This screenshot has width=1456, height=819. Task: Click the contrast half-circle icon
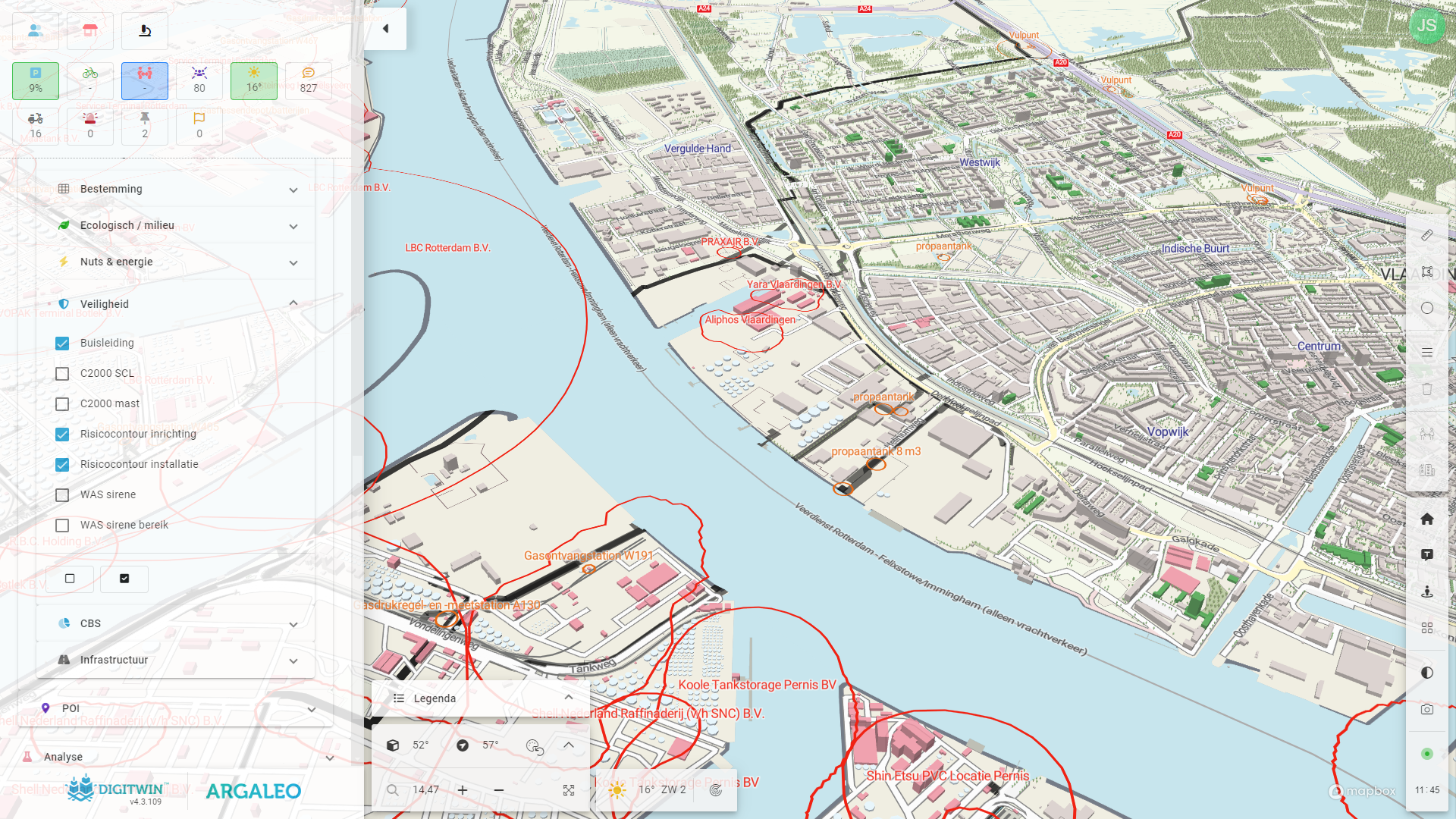1426,673
